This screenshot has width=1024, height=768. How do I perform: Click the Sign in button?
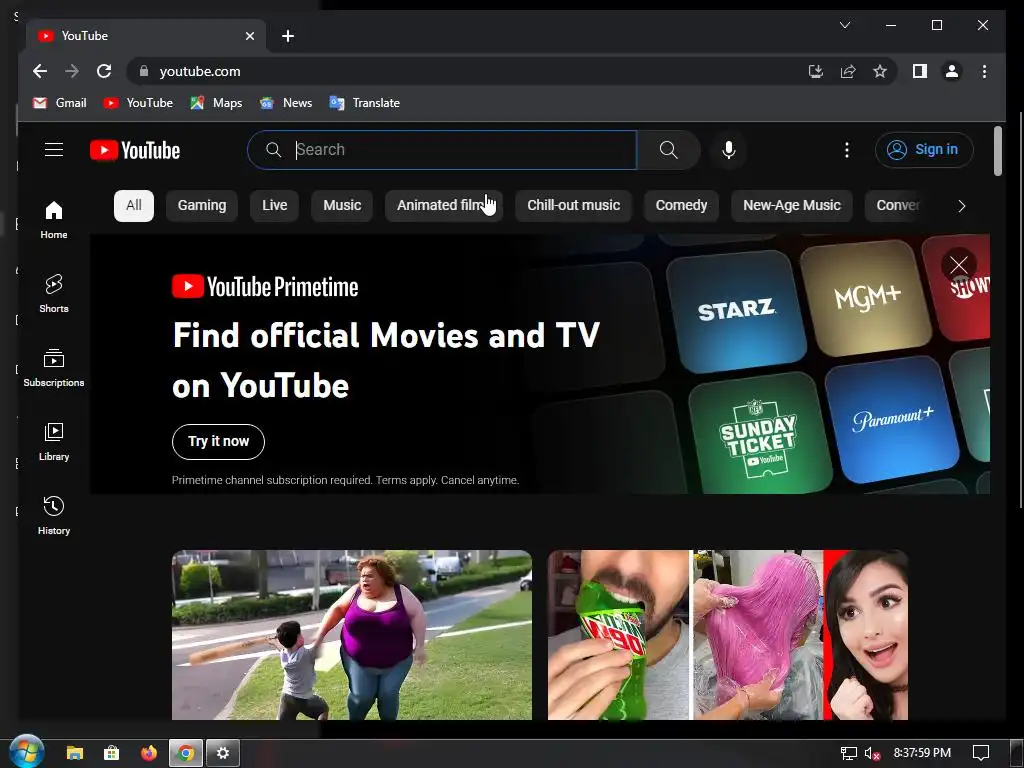pyautogui.click(x=924, y=150)
